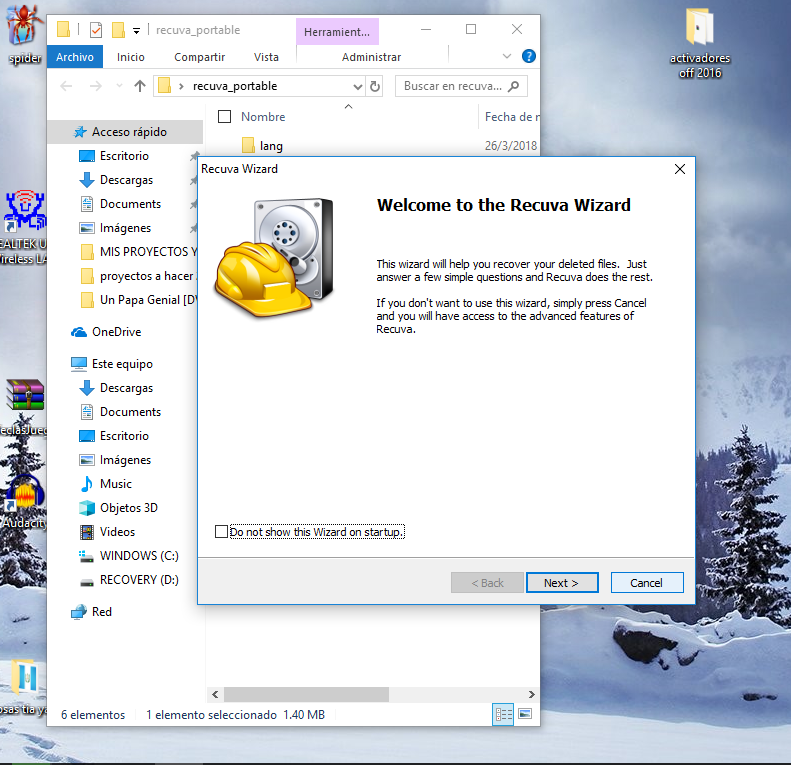Click the horizontal scrollbar right arrow
This screenshot has height=765, width=791.
click(532, 695)
